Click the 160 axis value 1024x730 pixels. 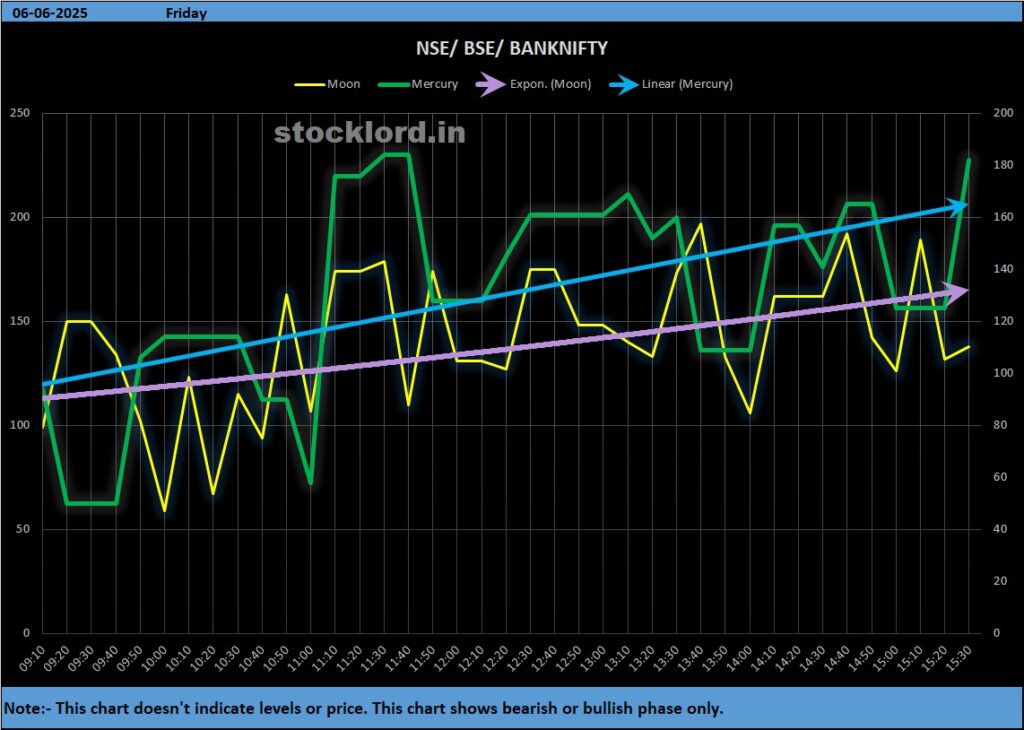1002,217
